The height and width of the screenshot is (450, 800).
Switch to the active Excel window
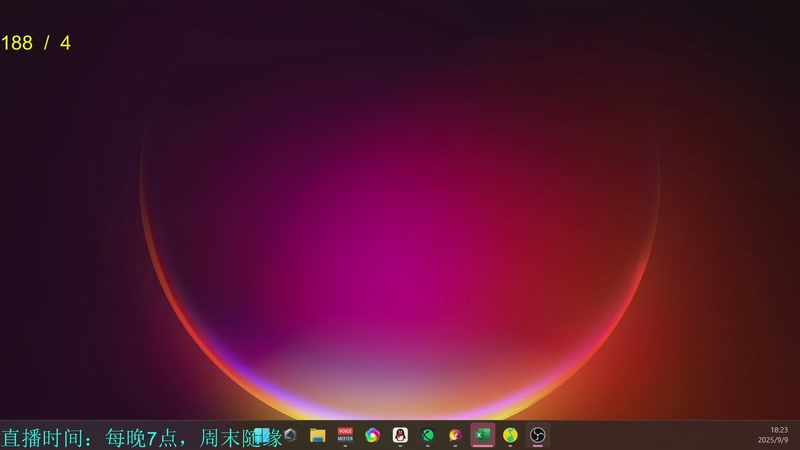483,435
